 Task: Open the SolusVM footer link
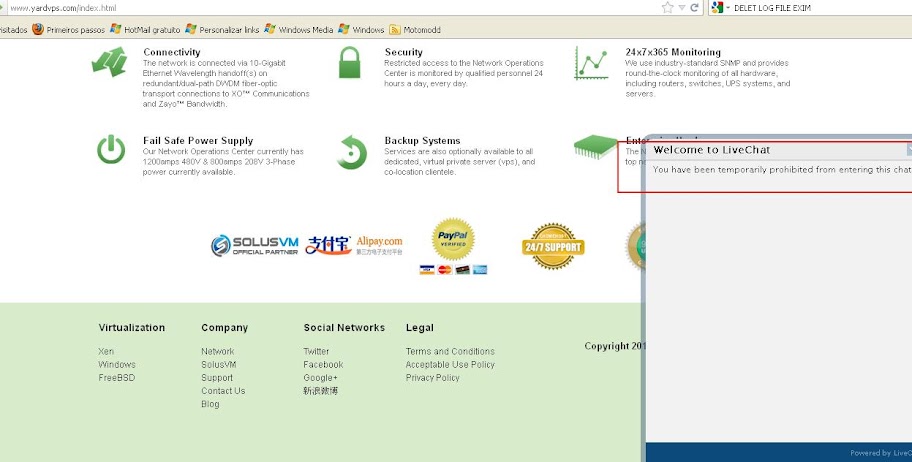click(x=219, y=364)
